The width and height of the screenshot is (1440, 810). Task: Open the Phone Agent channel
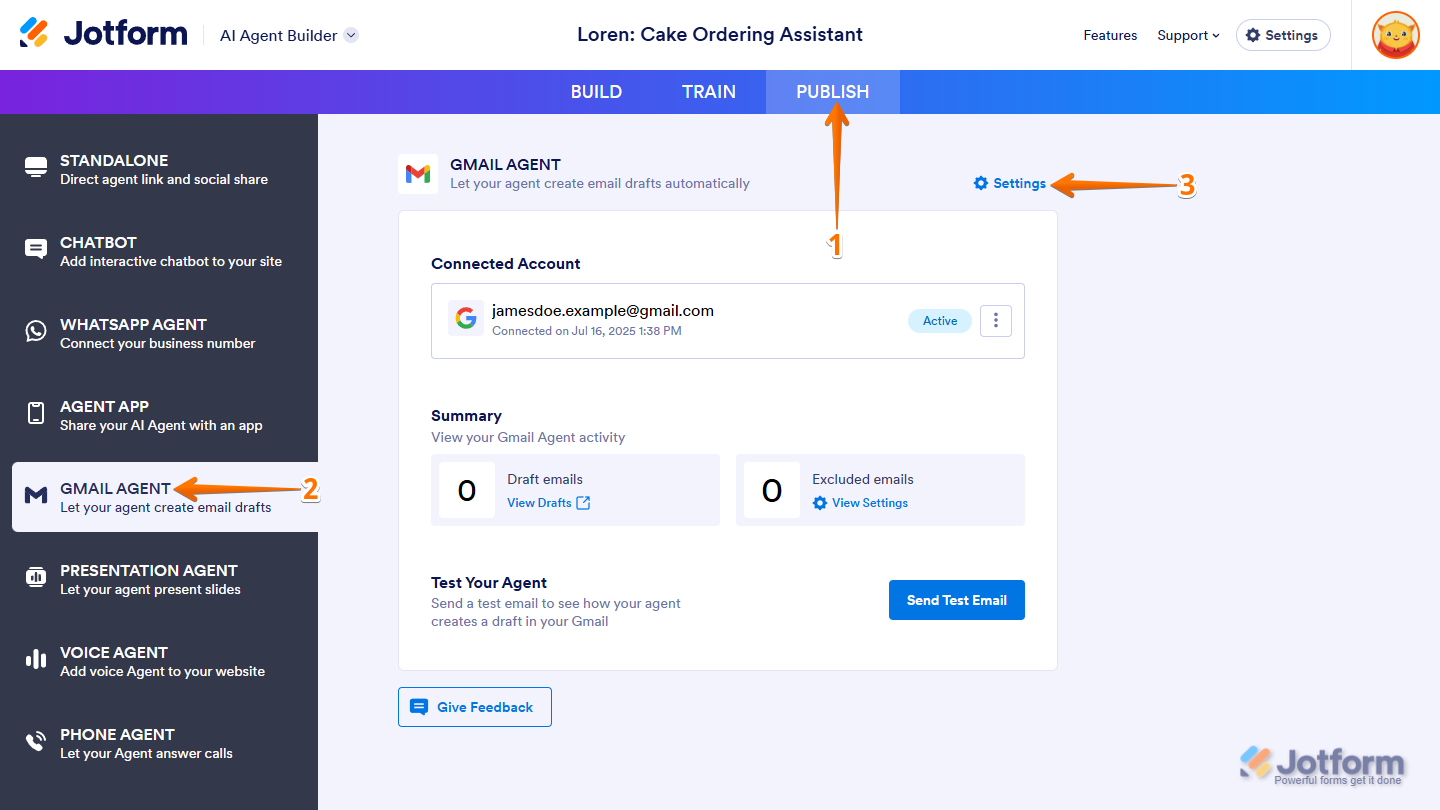160,744
